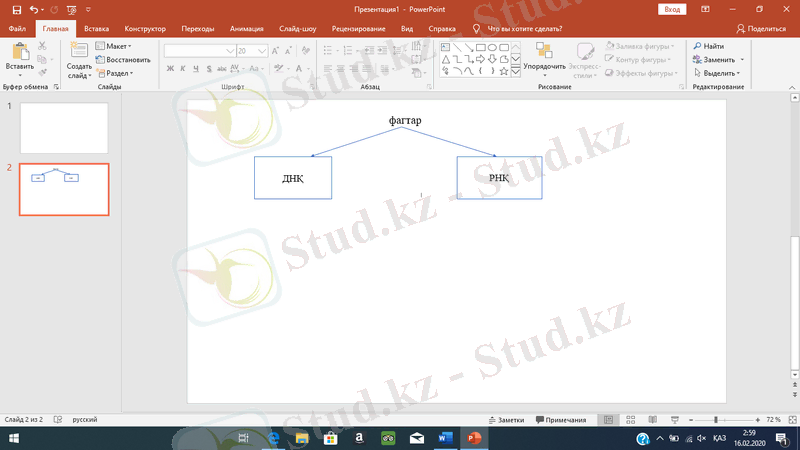The width and height of the screenshot is (800, 450).
Task: Toggle left text alignment
Action: 328,68
